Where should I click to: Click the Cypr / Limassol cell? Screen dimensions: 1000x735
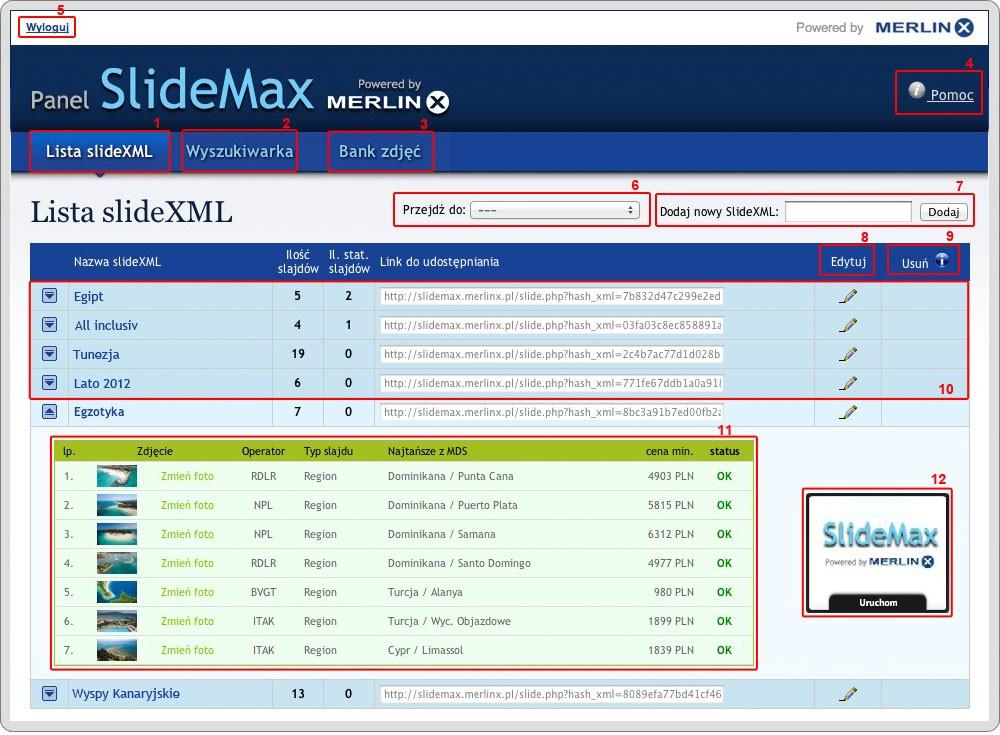click(425, 650)
